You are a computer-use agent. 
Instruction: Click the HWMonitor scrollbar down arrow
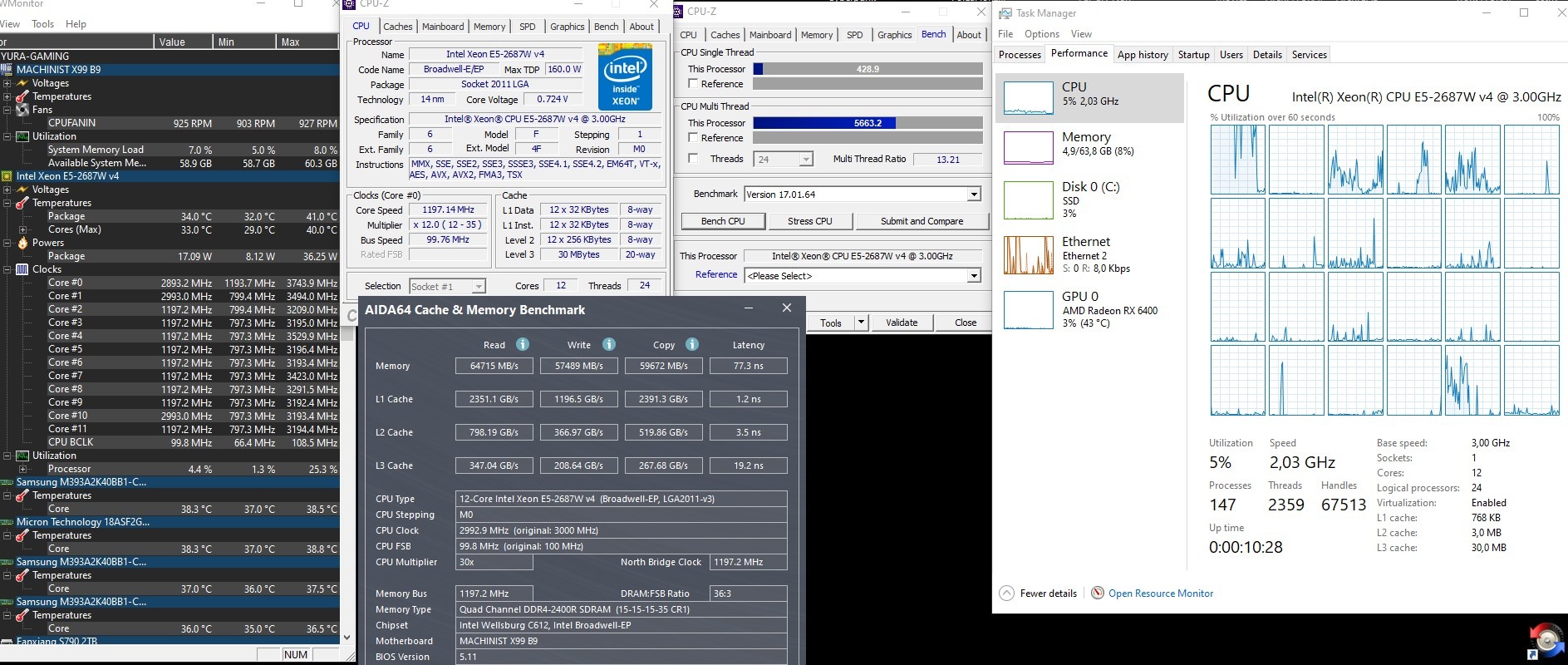(x=347, y=638)
